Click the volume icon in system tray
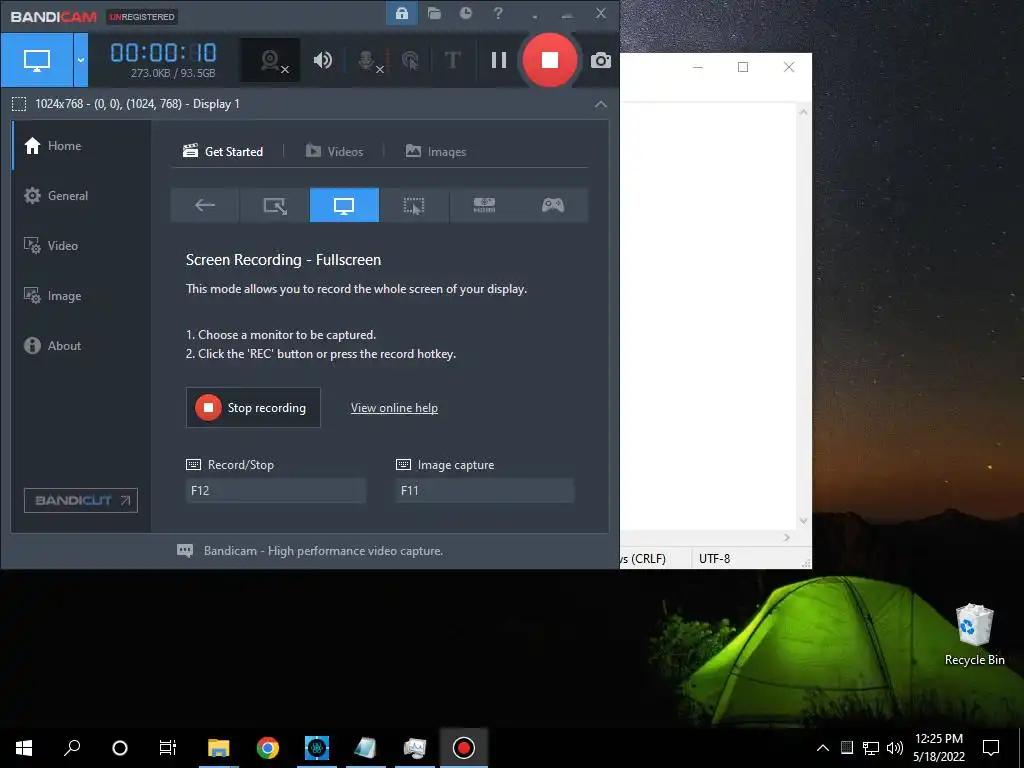Screen dimensions: 1024x768 click(895, 748)
